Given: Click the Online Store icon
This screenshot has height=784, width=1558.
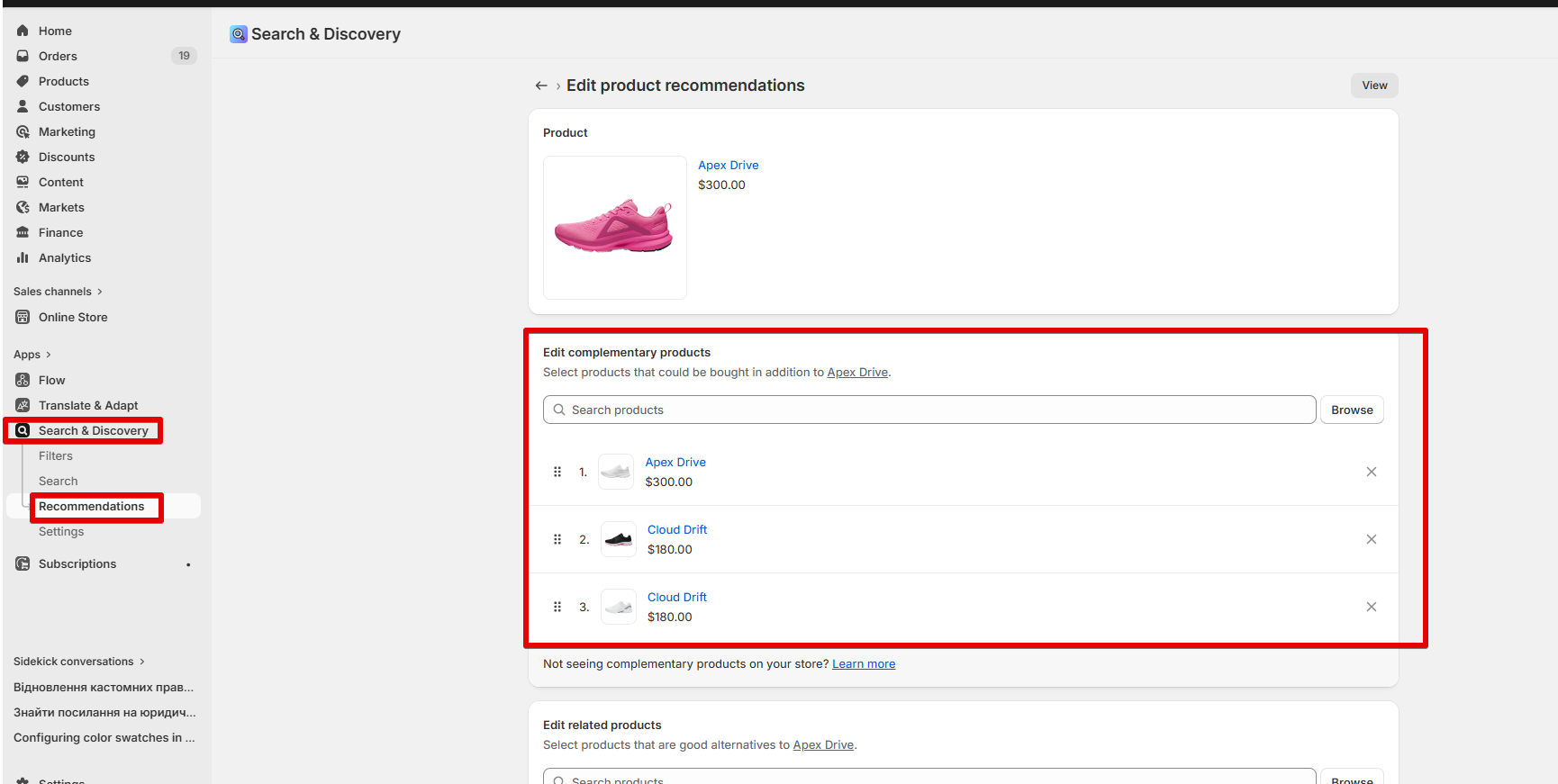Looking at the screenshot, I should coord(23,317).
